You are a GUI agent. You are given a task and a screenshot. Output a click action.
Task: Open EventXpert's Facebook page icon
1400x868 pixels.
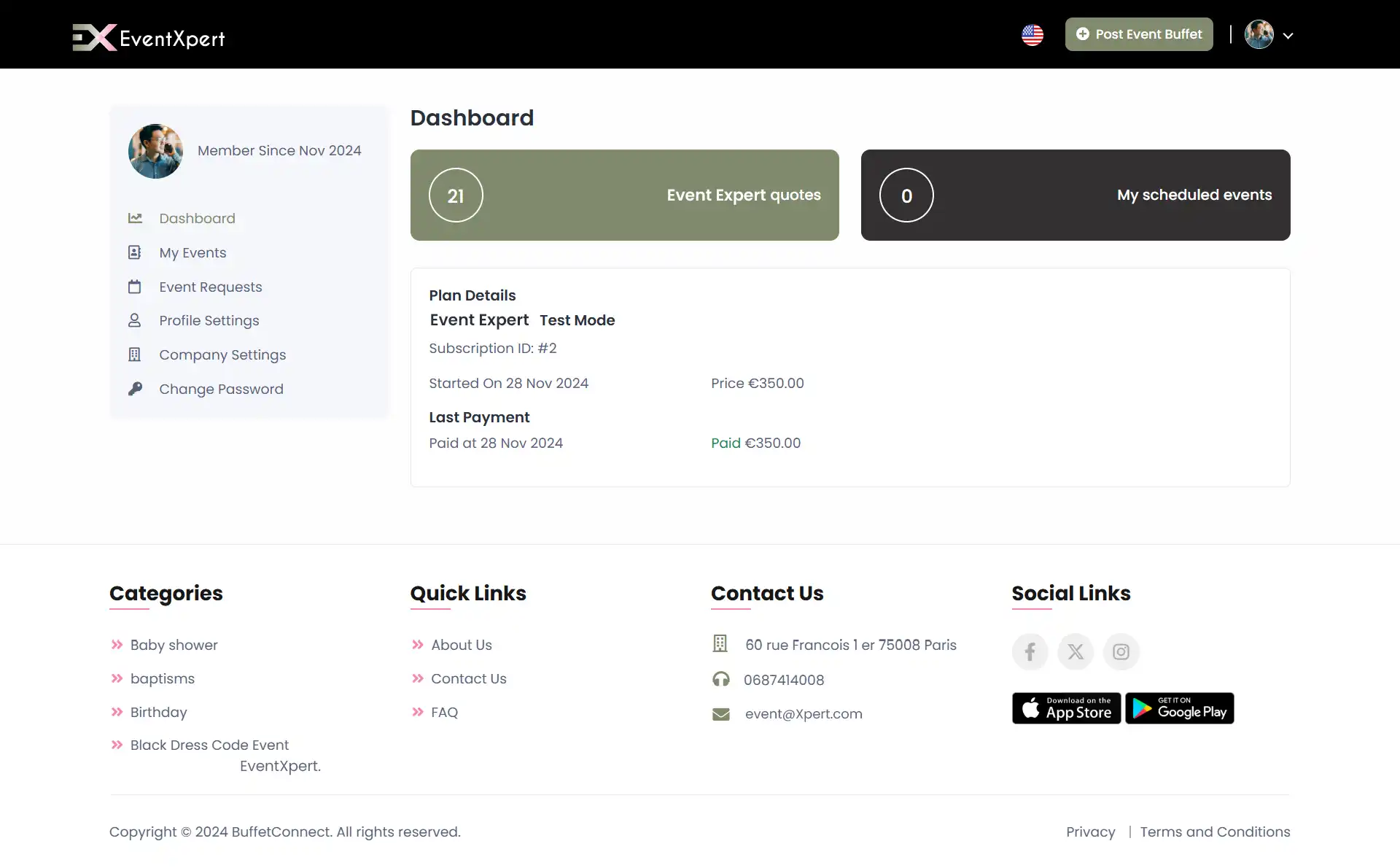coord(1030,651)
